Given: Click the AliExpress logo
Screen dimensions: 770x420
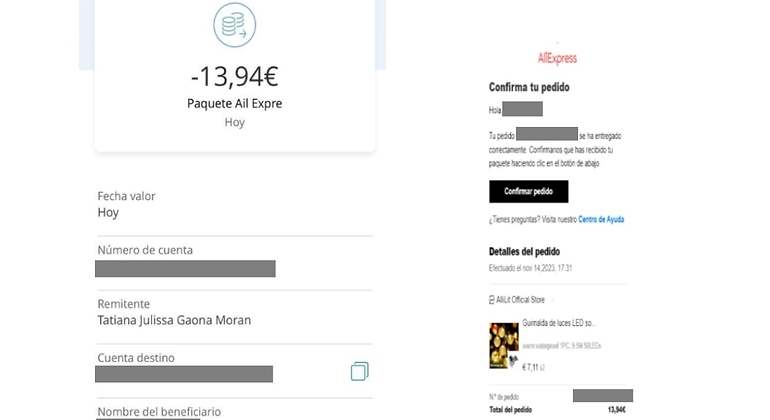Looking at the screenshot, I should (x=557, y=58).
